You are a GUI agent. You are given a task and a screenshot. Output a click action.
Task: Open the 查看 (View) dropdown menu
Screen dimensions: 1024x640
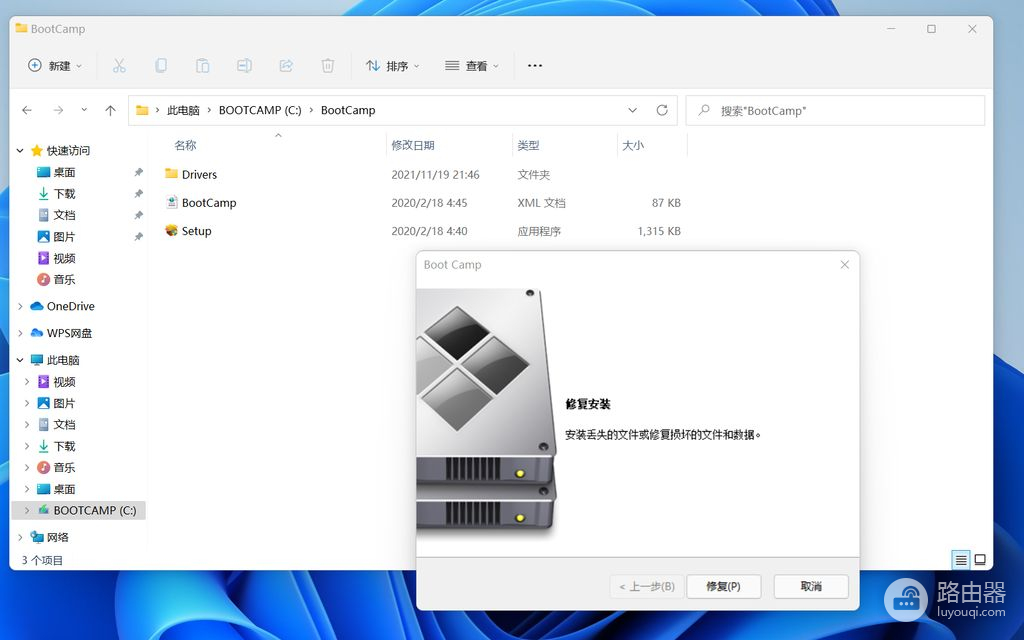pos(473,66)
